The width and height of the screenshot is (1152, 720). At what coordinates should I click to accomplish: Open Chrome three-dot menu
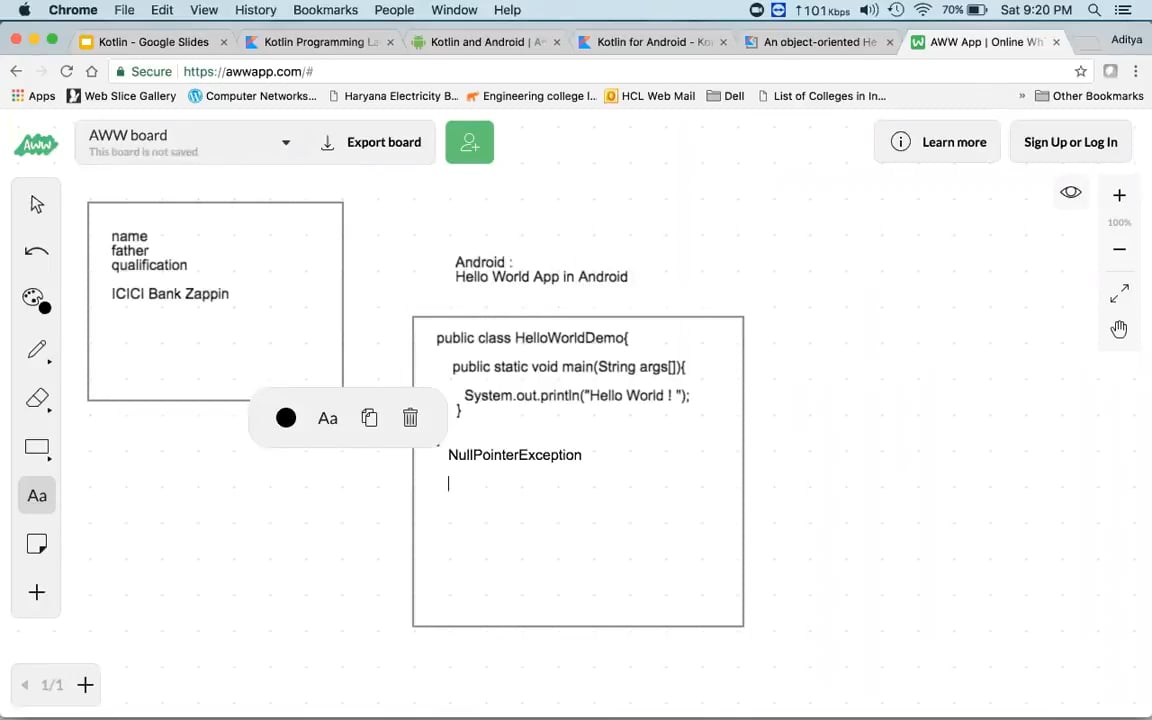1136,71
